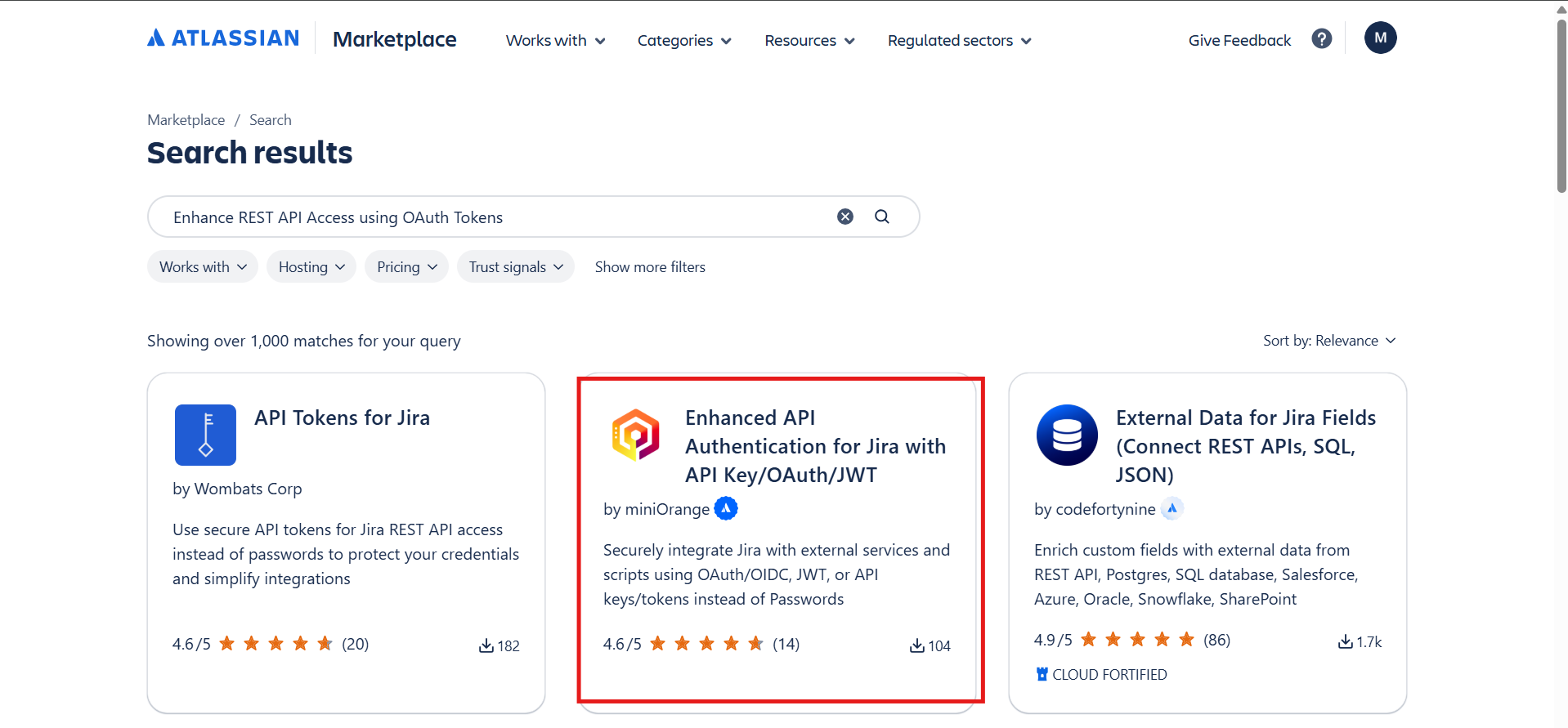Click the Atlassian partner badge beside miniOrange
This screenshot has width=1568, height=728.
pyautogui.click(x=726, y=508)
